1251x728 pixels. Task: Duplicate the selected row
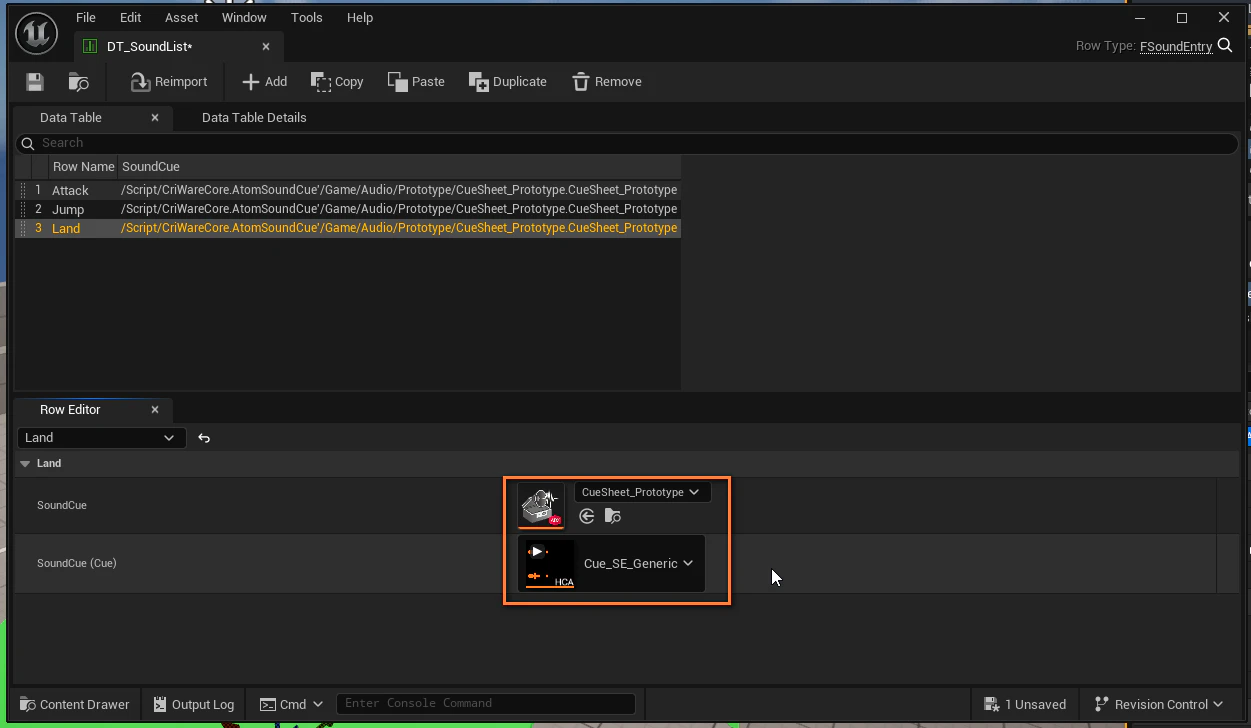pyautogui.click(x=507, y=82)
